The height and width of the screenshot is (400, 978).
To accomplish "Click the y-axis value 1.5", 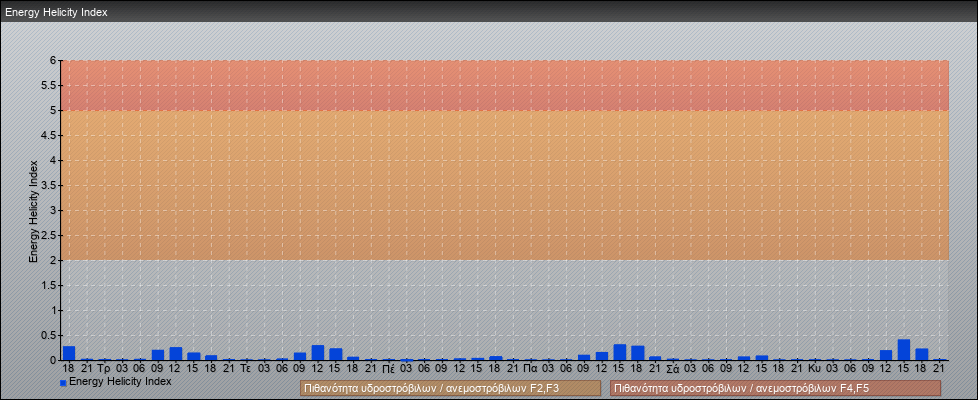I will click(x=49, y=285).
